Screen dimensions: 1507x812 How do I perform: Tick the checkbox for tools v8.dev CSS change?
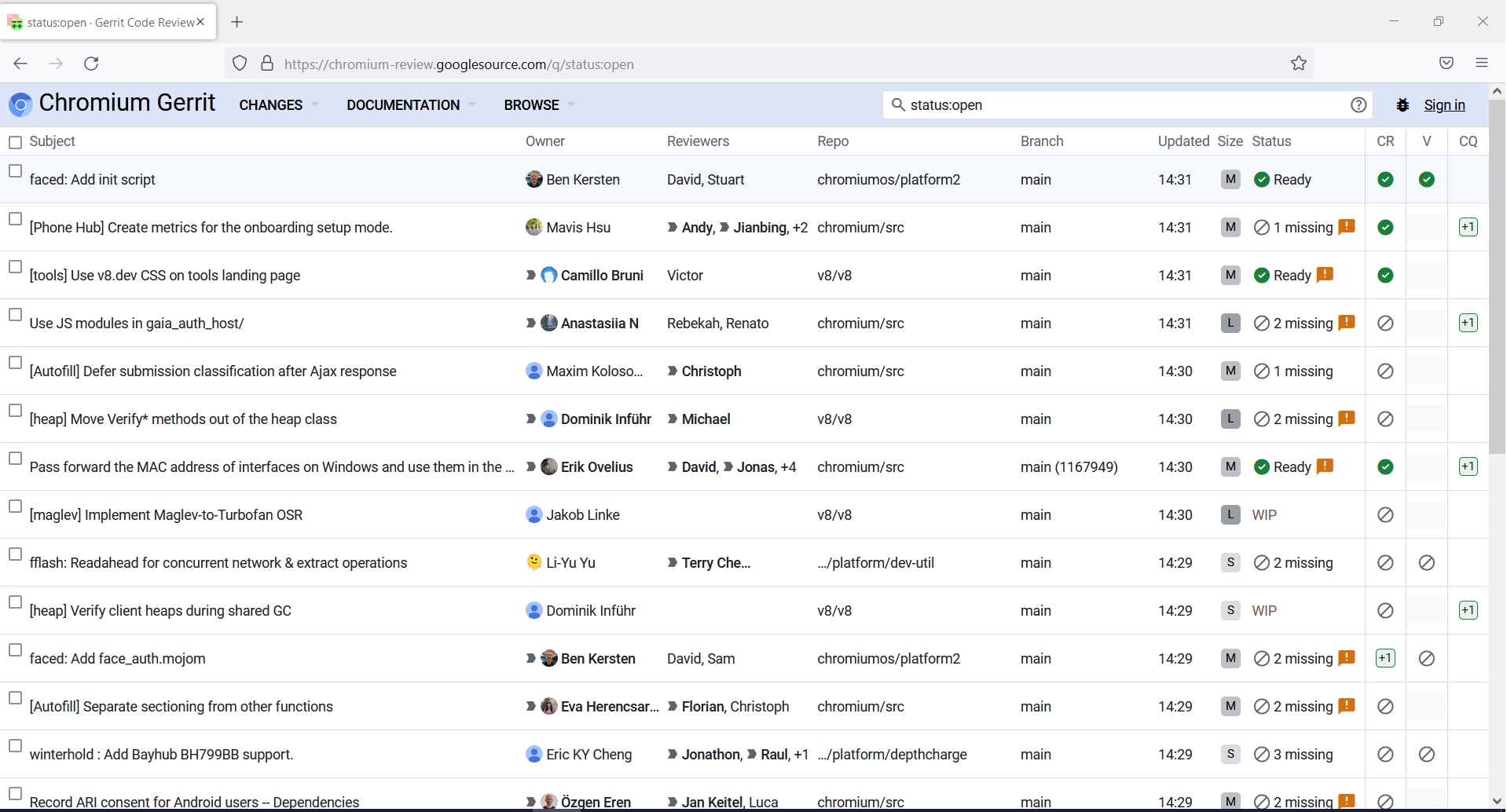coord(15,267)
